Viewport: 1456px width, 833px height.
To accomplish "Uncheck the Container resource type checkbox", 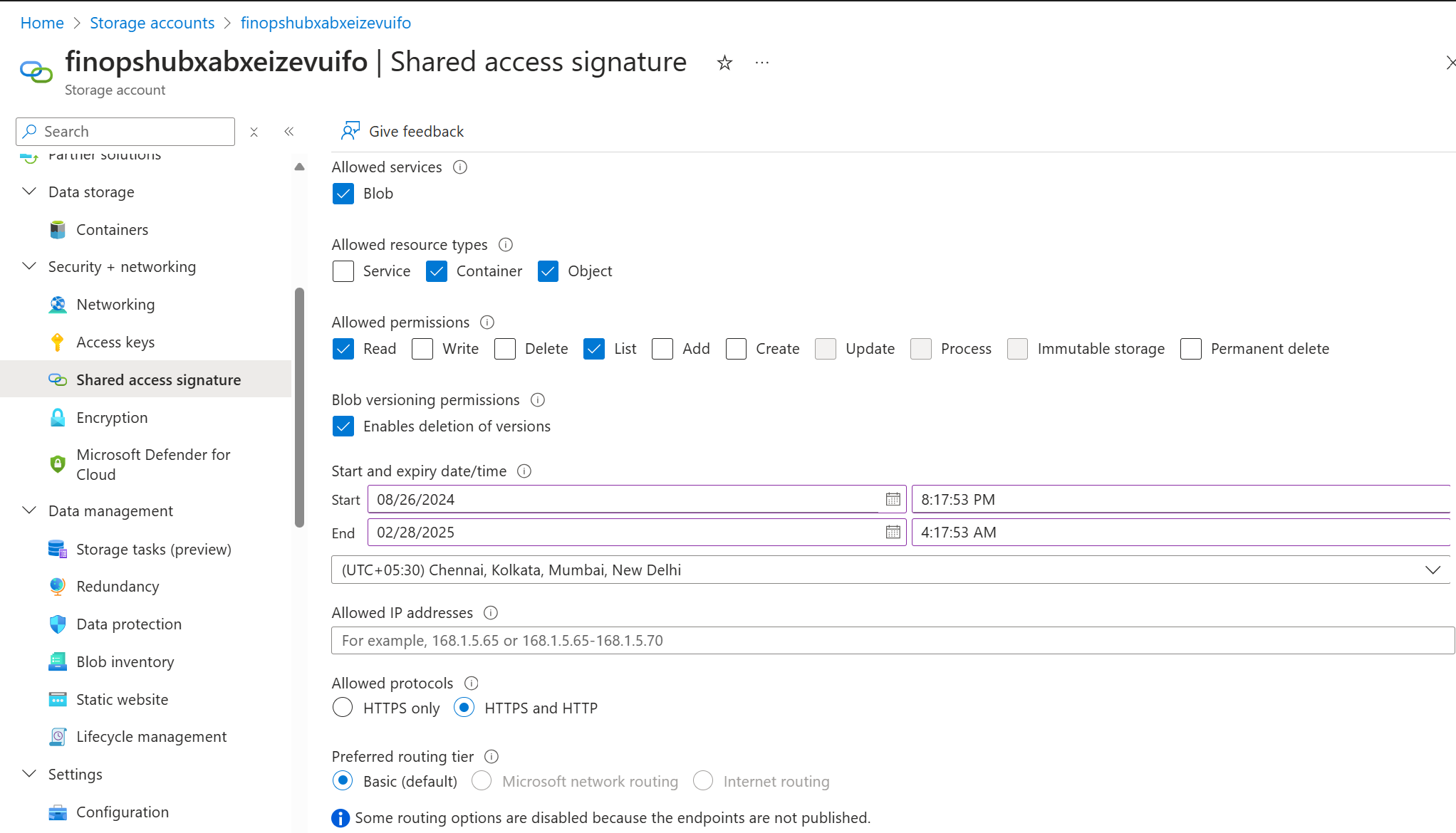I will click(x=437, y=271).
